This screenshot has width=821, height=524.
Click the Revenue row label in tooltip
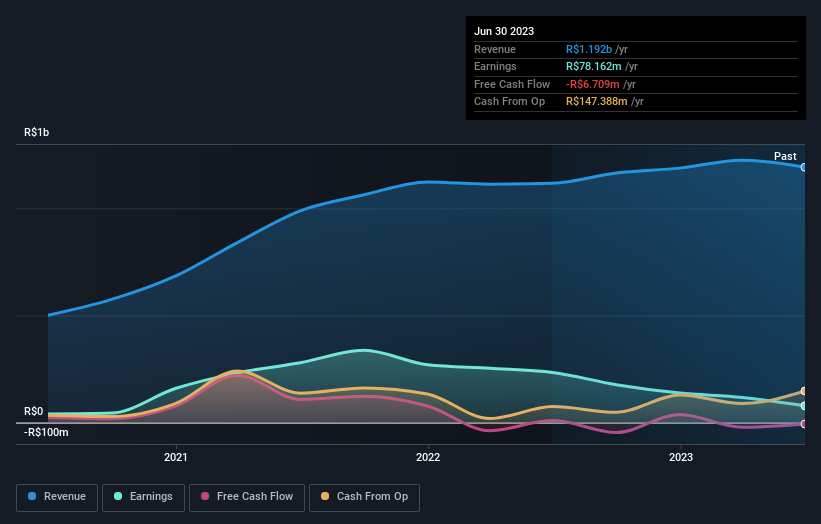point(495,49)
